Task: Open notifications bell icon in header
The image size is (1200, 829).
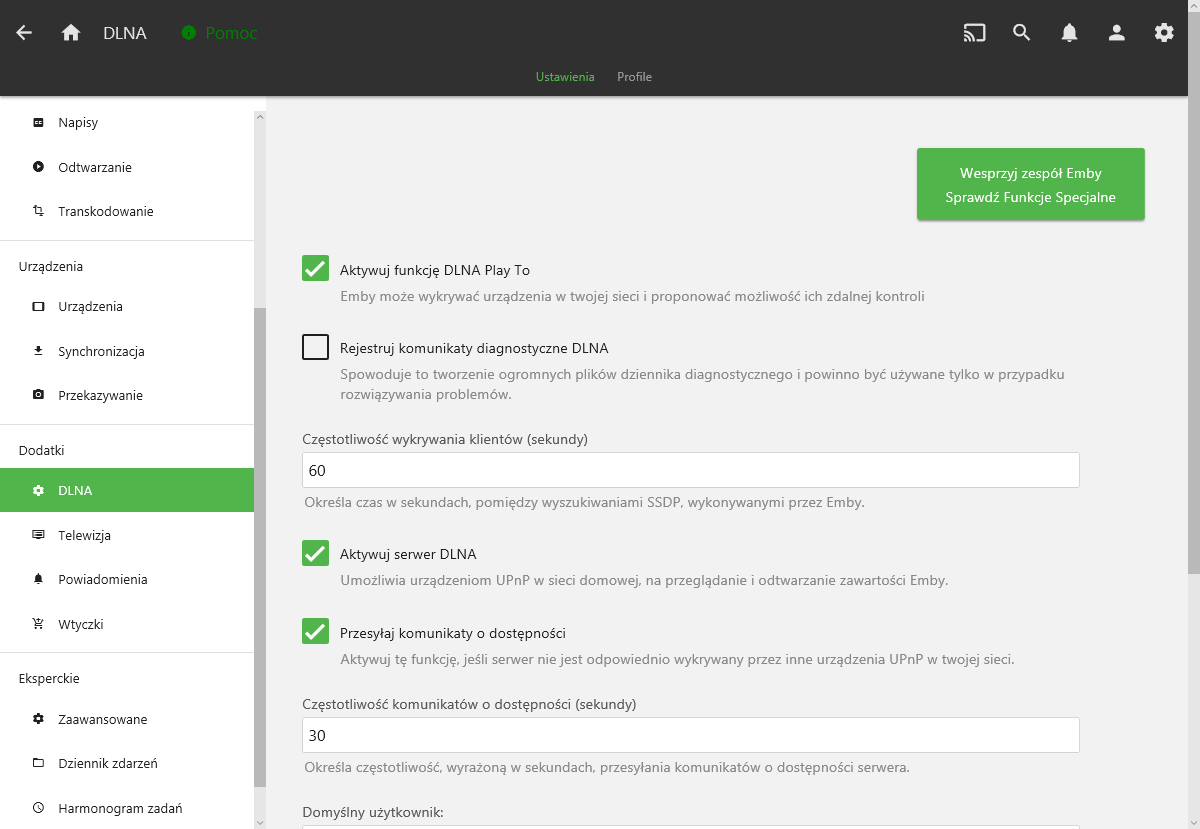Action: [x=1069, y=33]
